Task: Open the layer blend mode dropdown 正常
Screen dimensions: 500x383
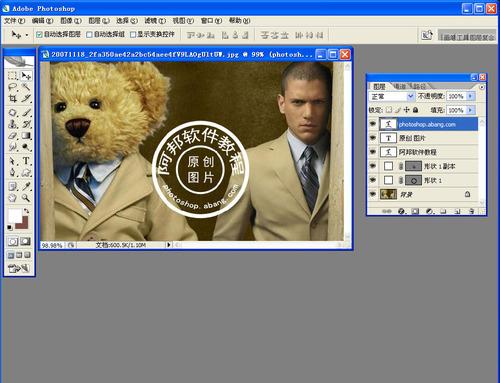Action: [x=391, y=96]
